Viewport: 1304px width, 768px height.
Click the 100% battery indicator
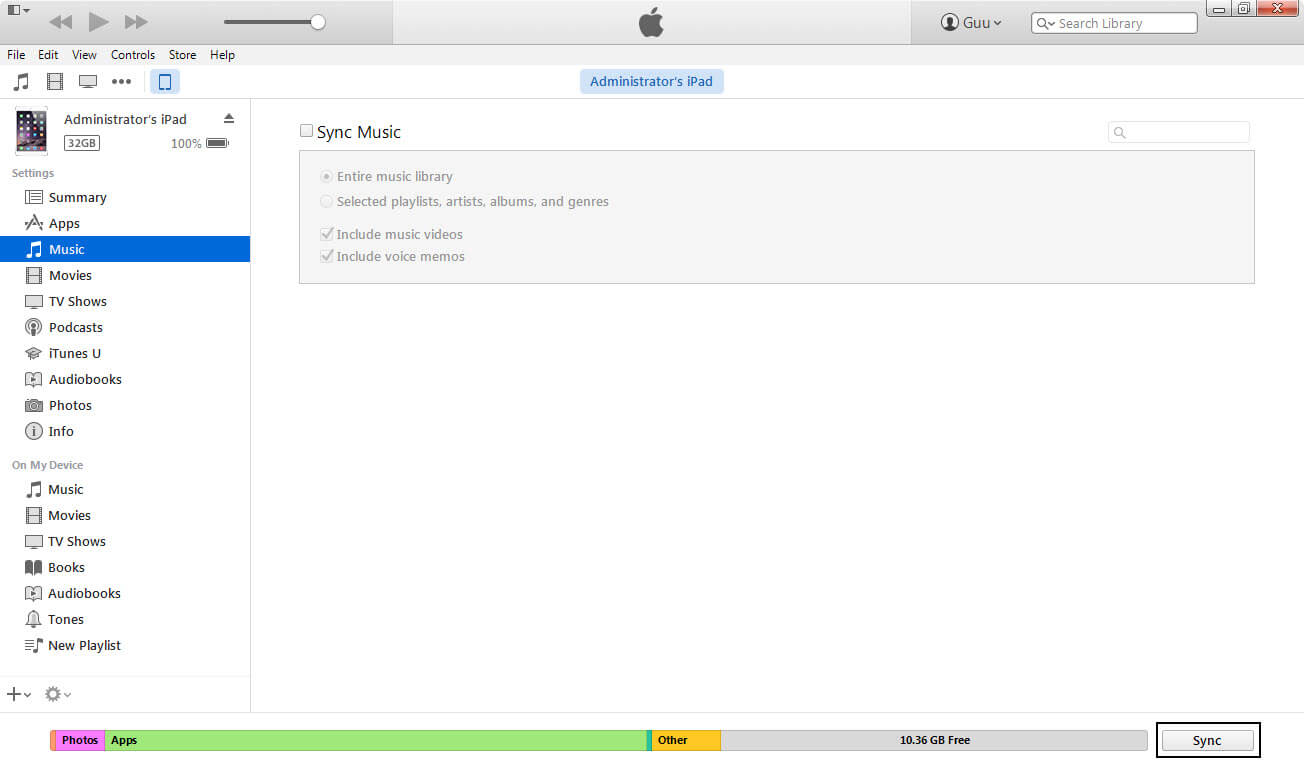pyautogui.click(x=200, y=143)
